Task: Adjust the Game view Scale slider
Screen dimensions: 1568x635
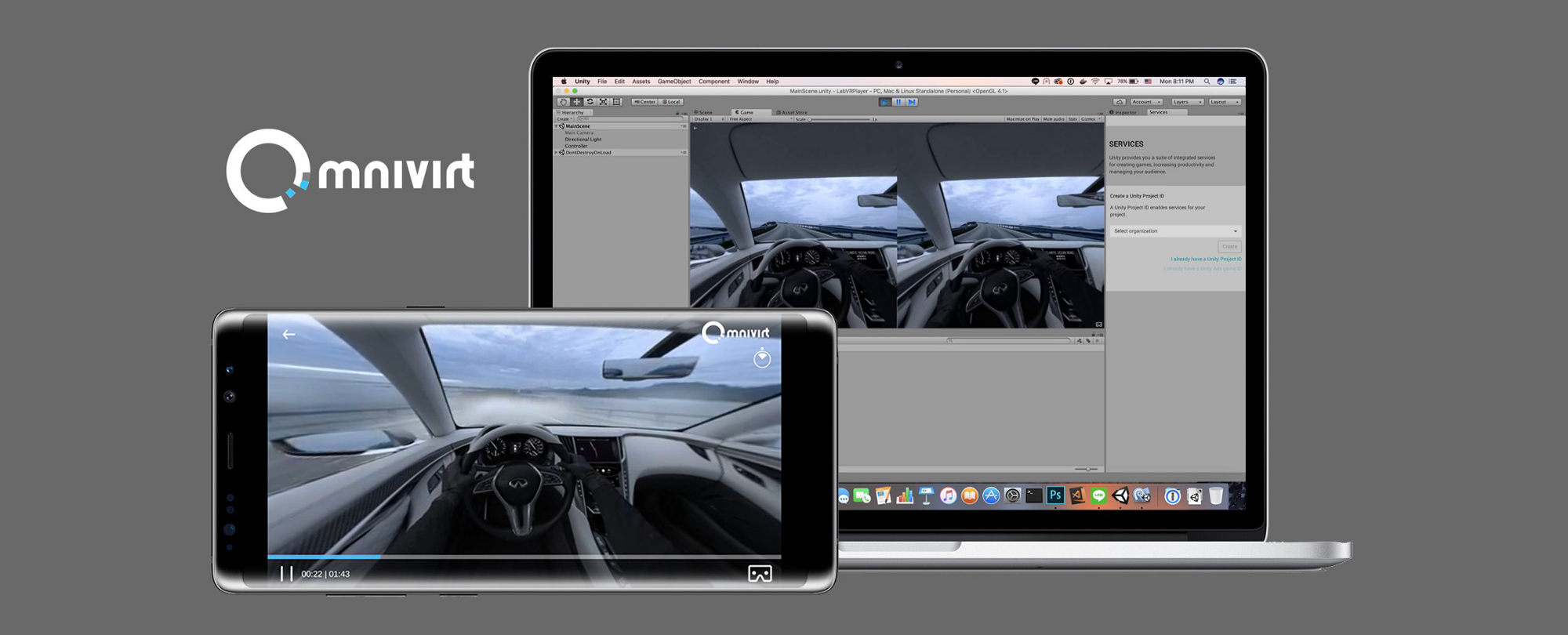Action: (839, 119)
